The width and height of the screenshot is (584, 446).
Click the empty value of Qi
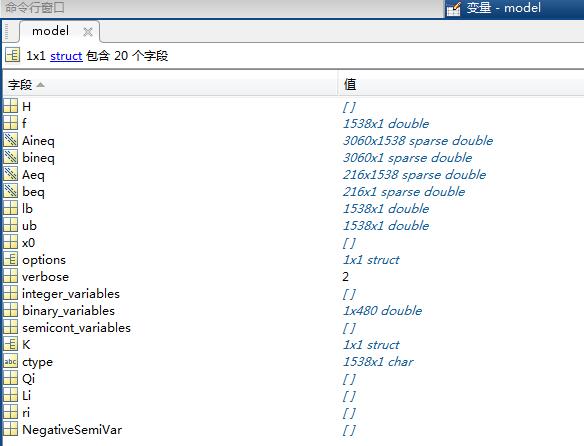click(x=349, y=379)
